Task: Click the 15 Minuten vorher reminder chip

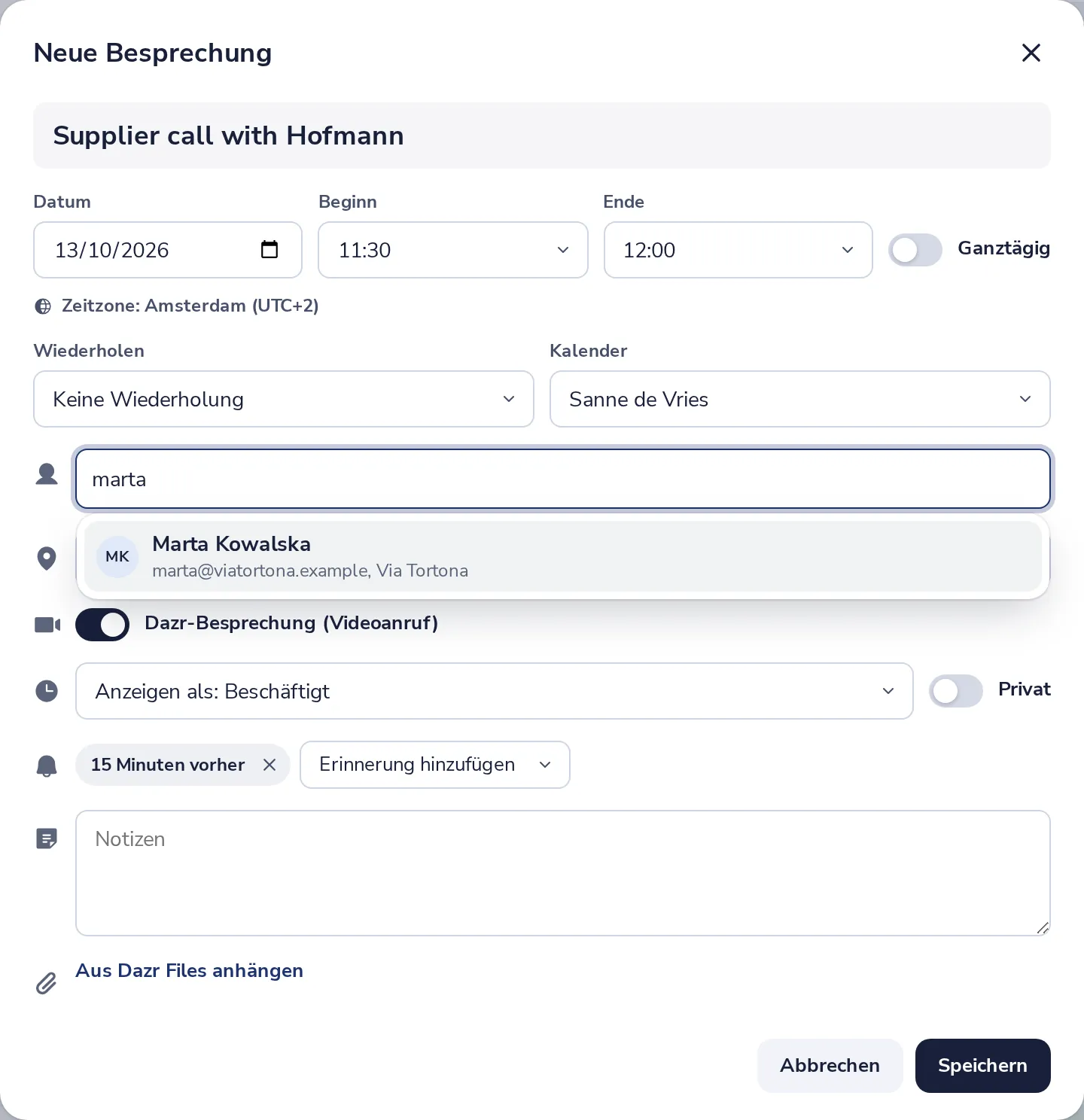Action: click(183, 765)
